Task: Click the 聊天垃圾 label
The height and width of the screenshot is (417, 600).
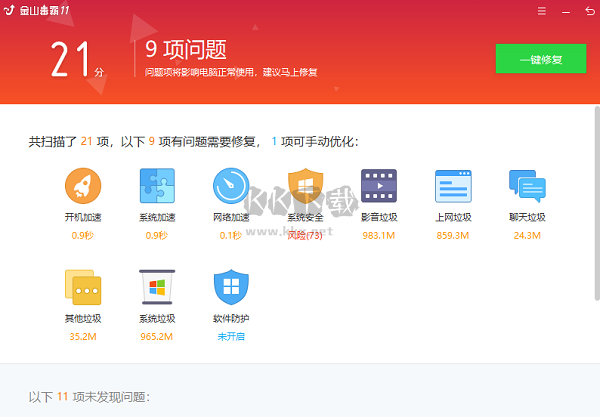Action: coord(527,217)
